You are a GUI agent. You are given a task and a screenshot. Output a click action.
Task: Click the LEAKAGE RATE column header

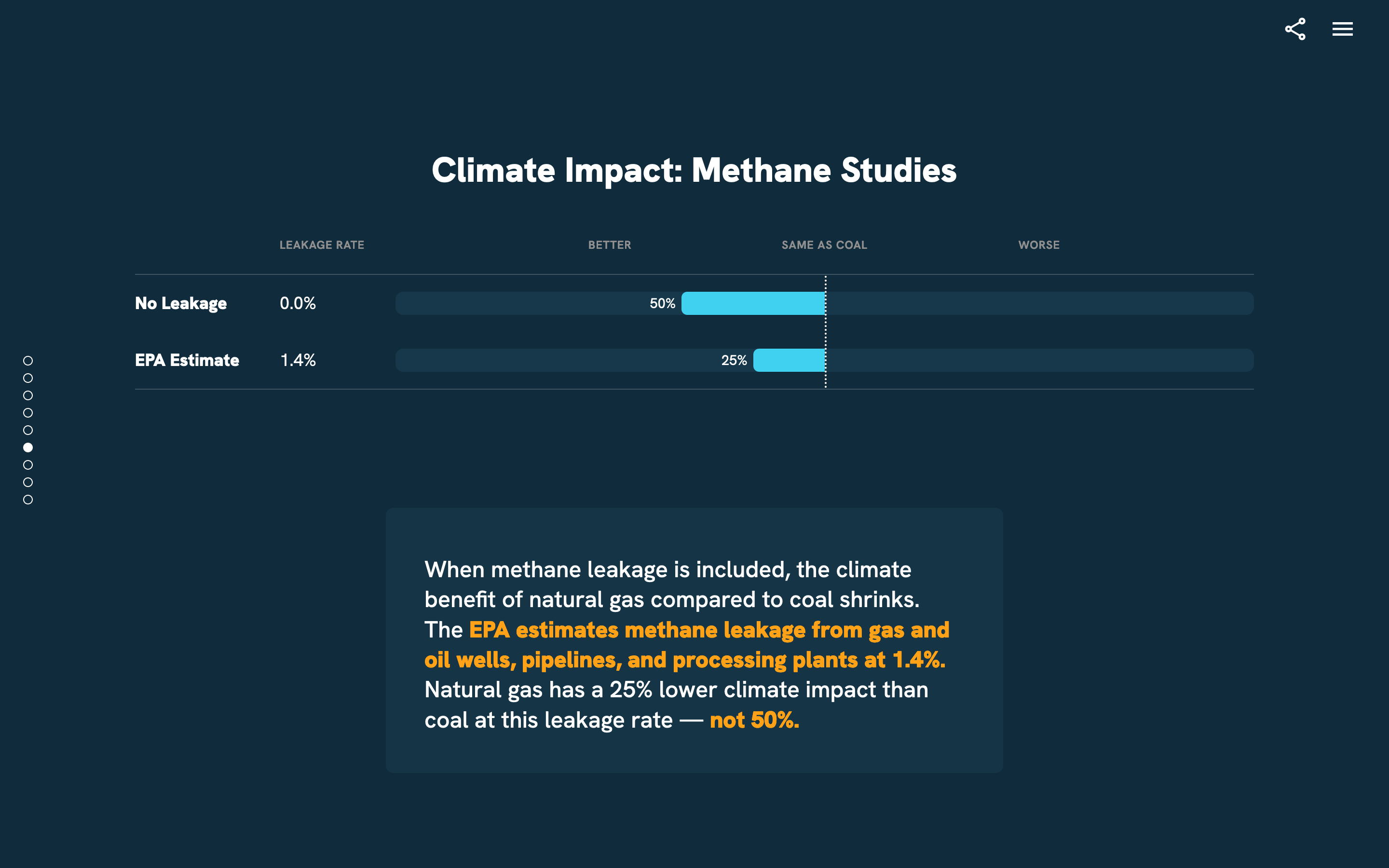(x=321, y=244)
